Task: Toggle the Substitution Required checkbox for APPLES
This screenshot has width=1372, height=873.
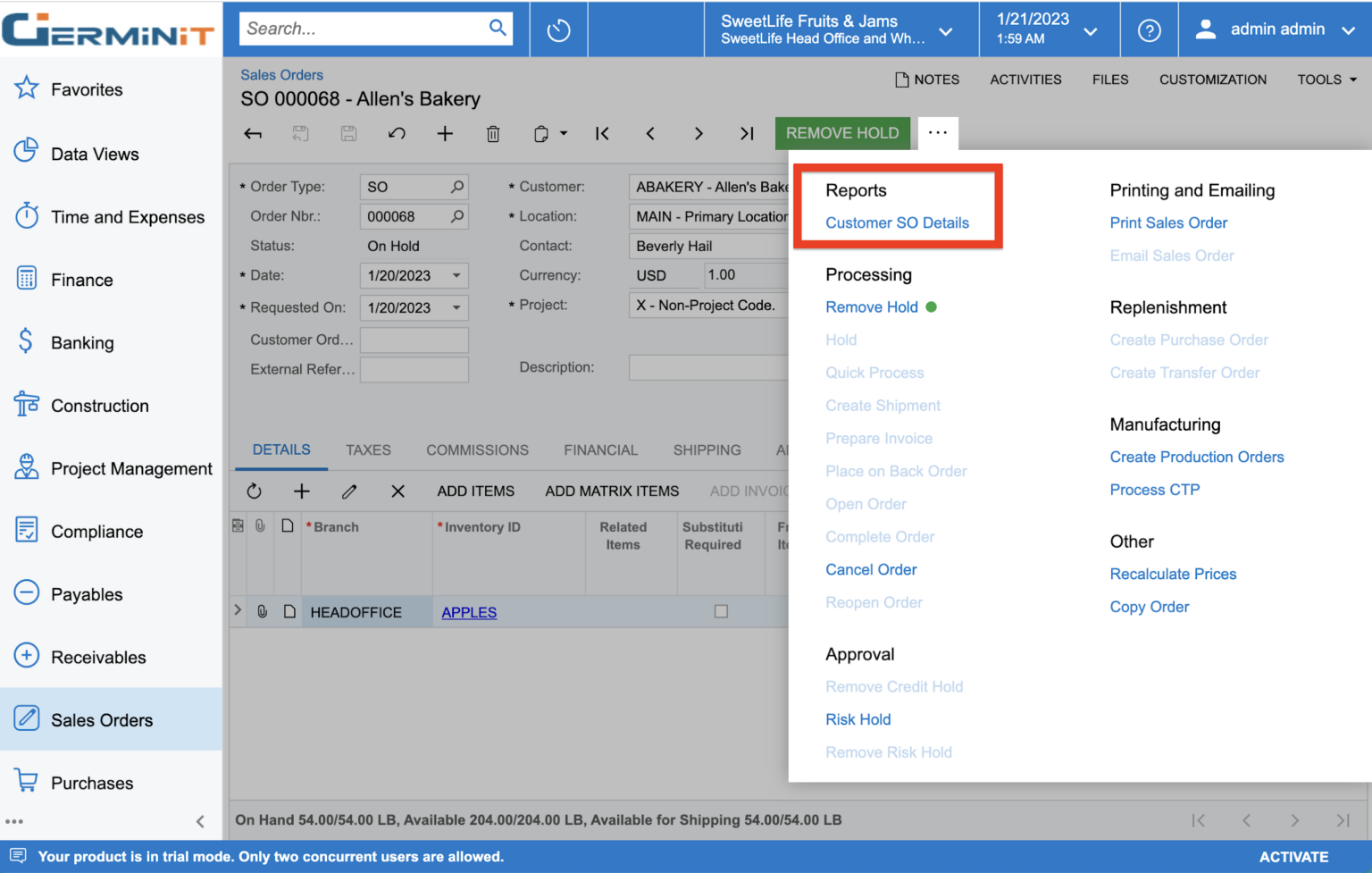Action: (x=721, y=612)
